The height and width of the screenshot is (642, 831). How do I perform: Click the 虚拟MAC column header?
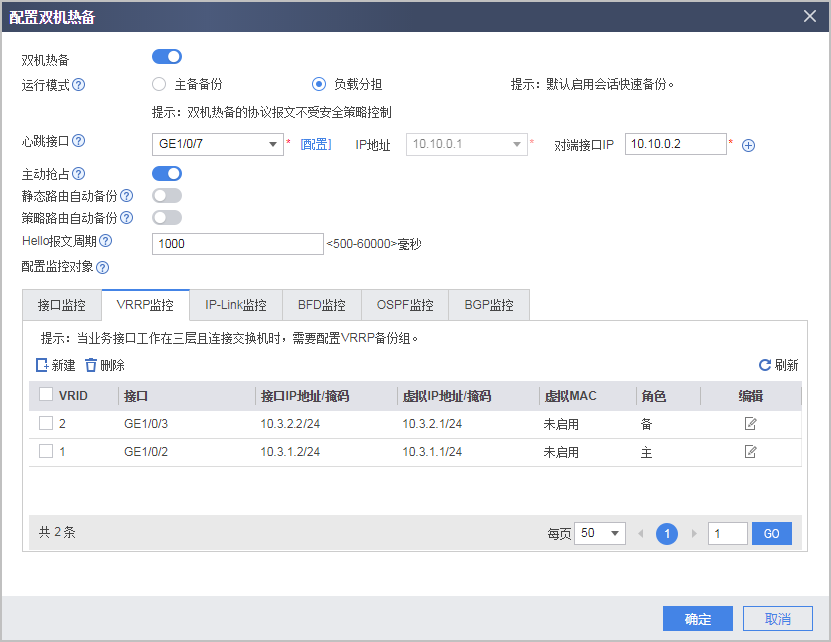570,396
